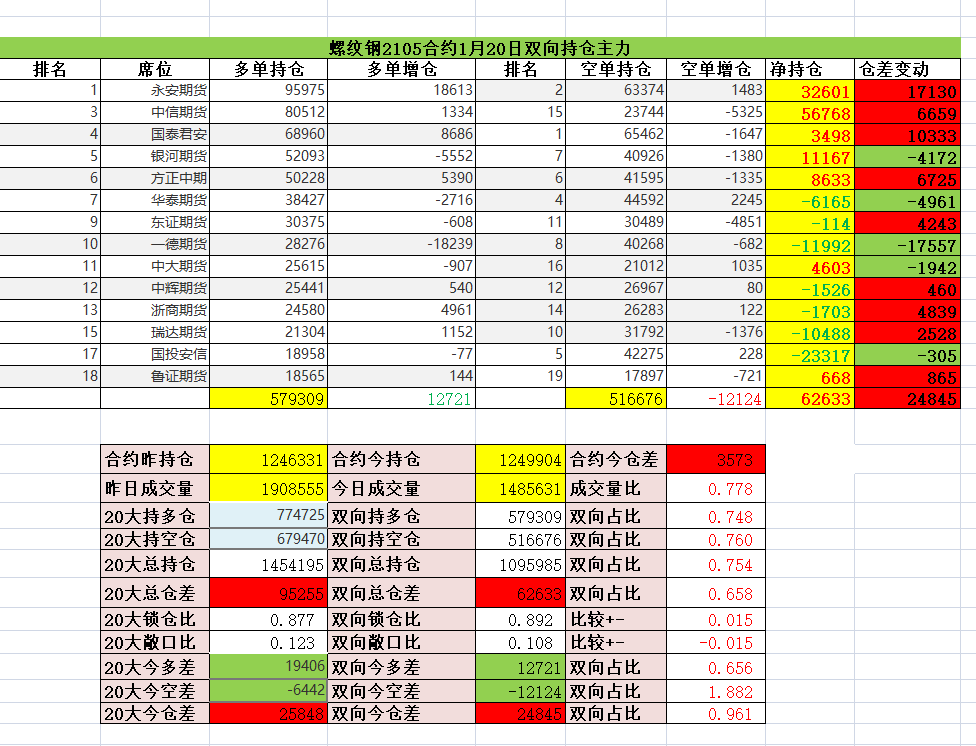
Task: Select the short total cell 516676 in yellow
Action: [616, 399]
